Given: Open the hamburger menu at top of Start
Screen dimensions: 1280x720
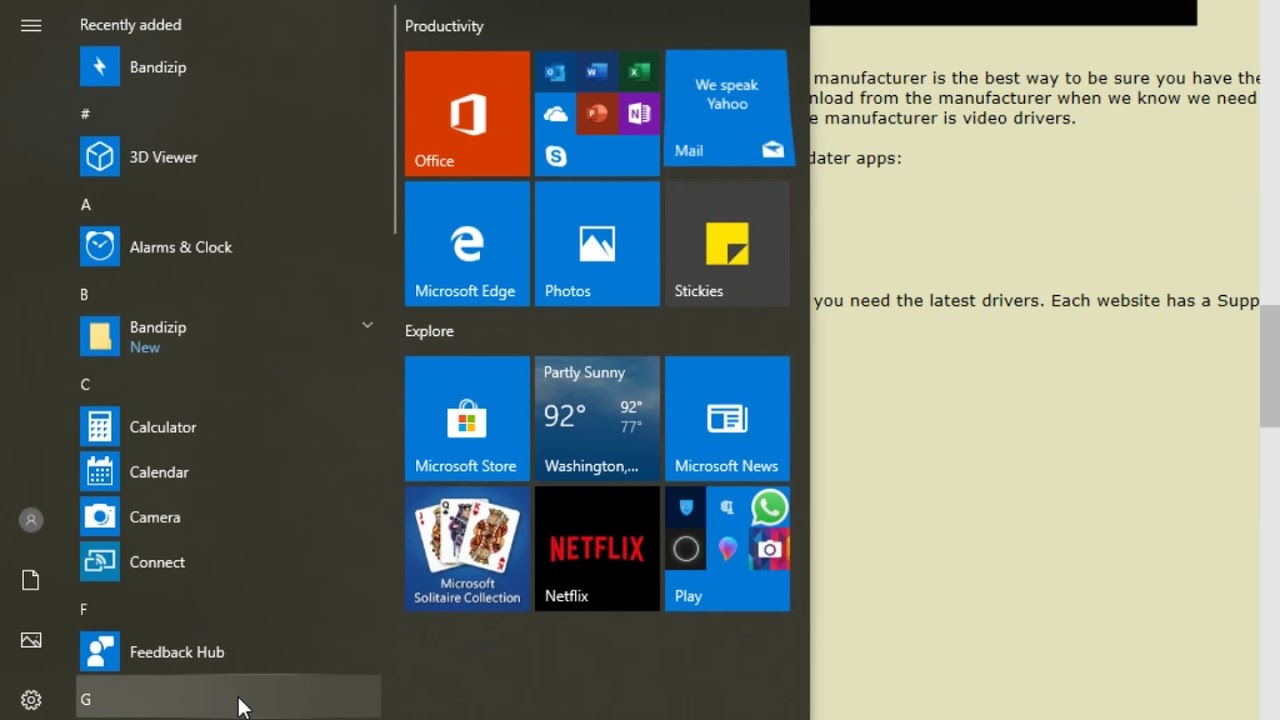Looking at the screenshot, I should tap(31, 26).
